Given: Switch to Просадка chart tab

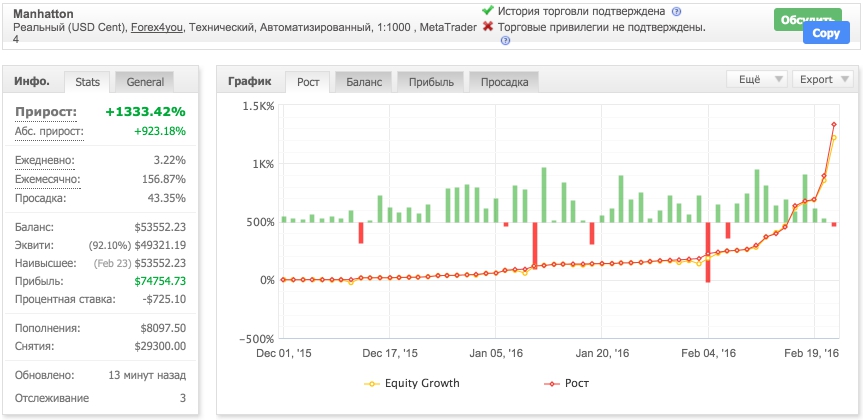Looking at the screenshot, I should 505,82.
